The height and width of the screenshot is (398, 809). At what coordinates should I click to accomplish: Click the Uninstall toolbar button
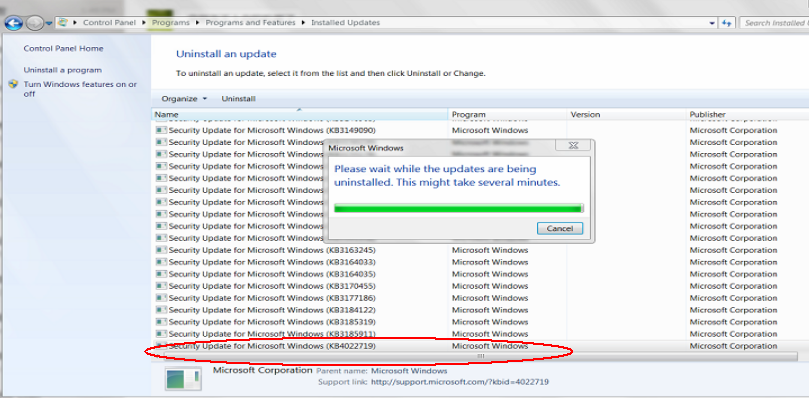[x=238, y=99]
